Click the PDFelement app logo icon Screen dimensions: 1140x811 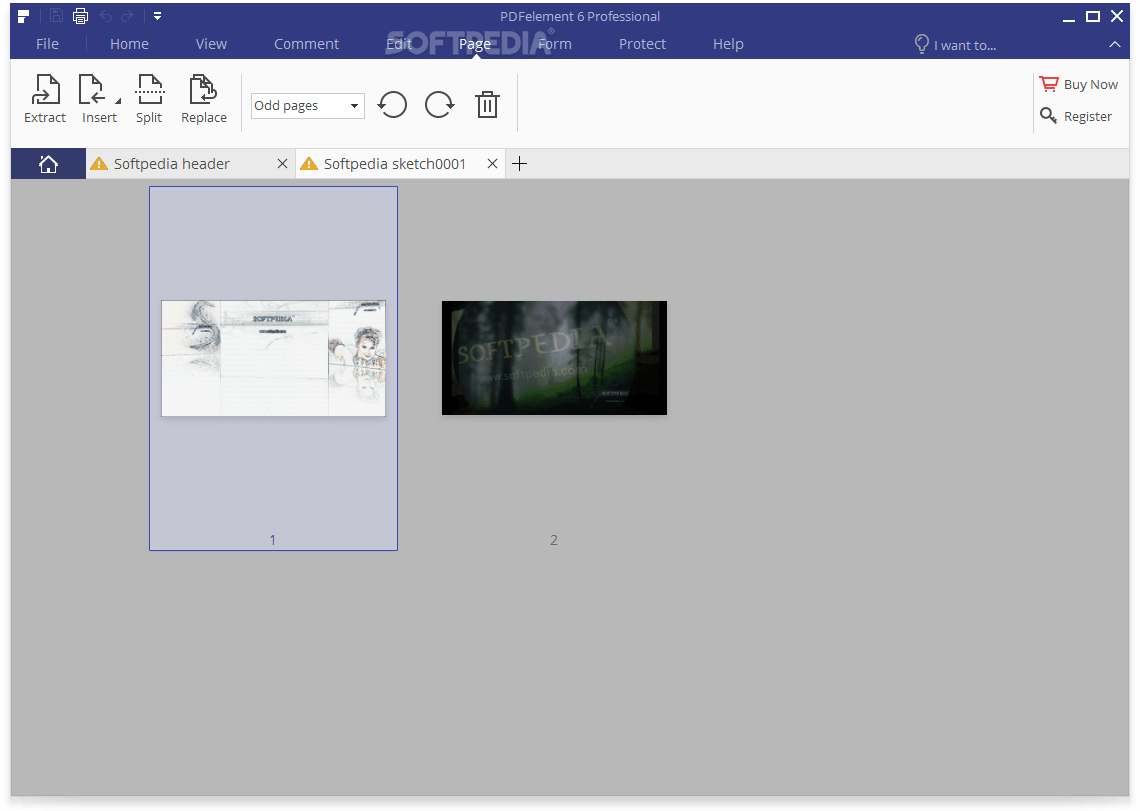(x=23, y=16)
